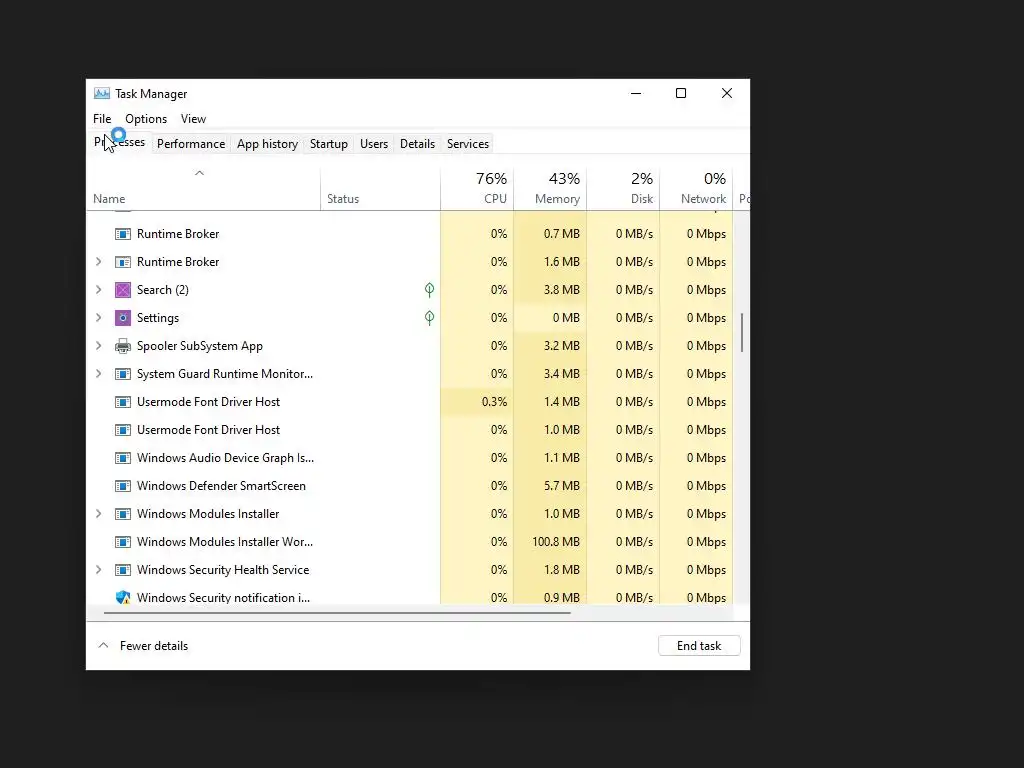
Task: Select the second Usermode Font Driver Host row
Action: [409, 430]
